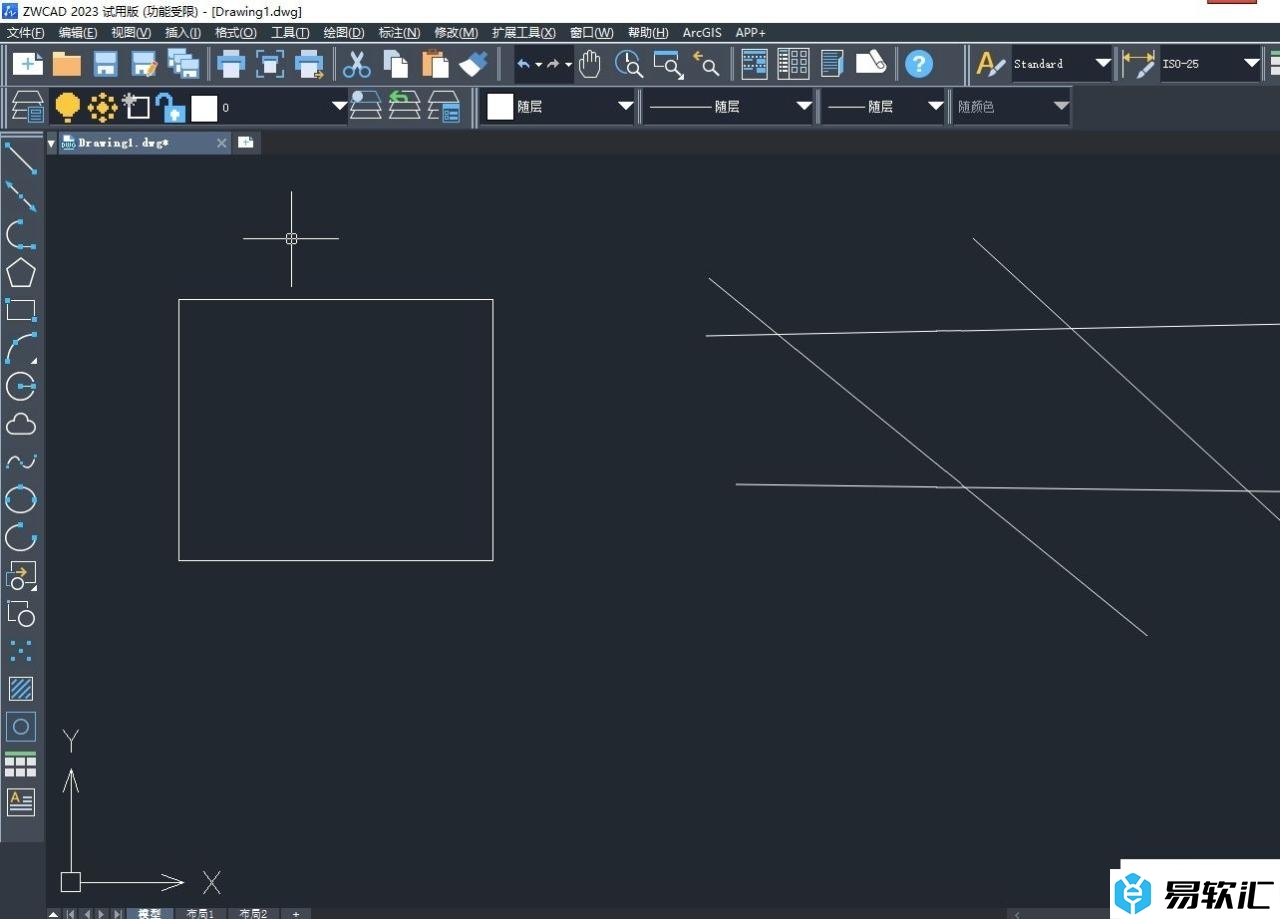Open the Layer Properties Manager icon
The image size is (1280, 919).
click(27, 107)
